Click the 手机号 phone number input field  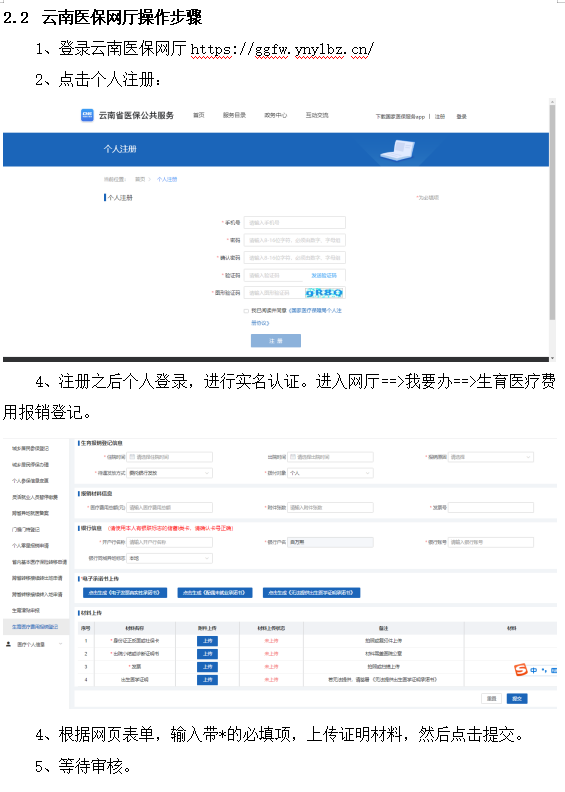[x=295, y=222]
